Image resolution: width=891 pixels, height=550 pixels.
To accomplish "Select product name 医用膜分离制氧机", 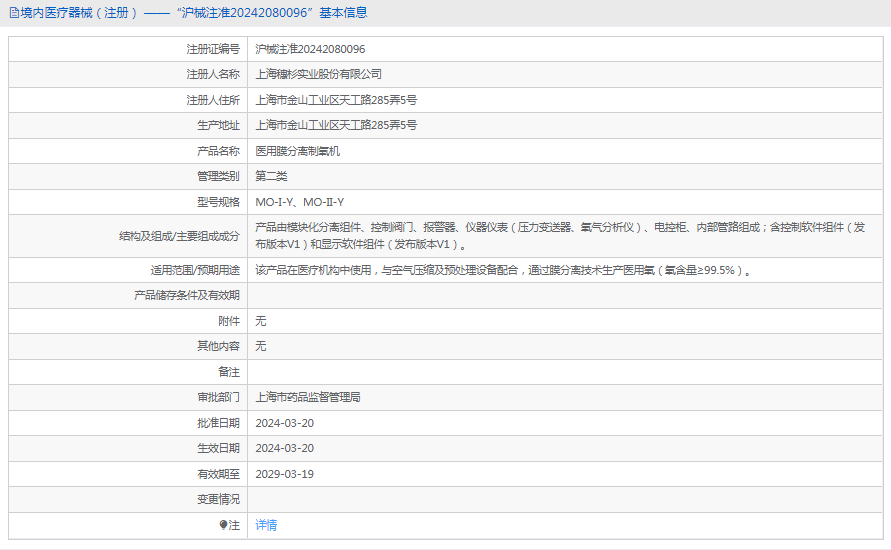I will (297, 151).
